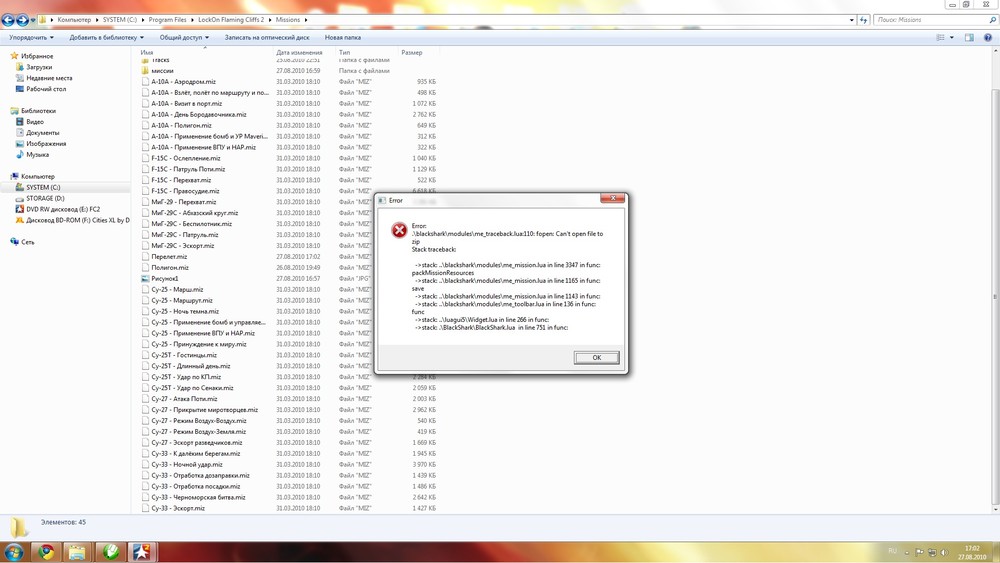This screenshot has height=563, width=1000.
Task: Select file Су-25Т - Гостинцы.miz
Action: click(184, 355)
